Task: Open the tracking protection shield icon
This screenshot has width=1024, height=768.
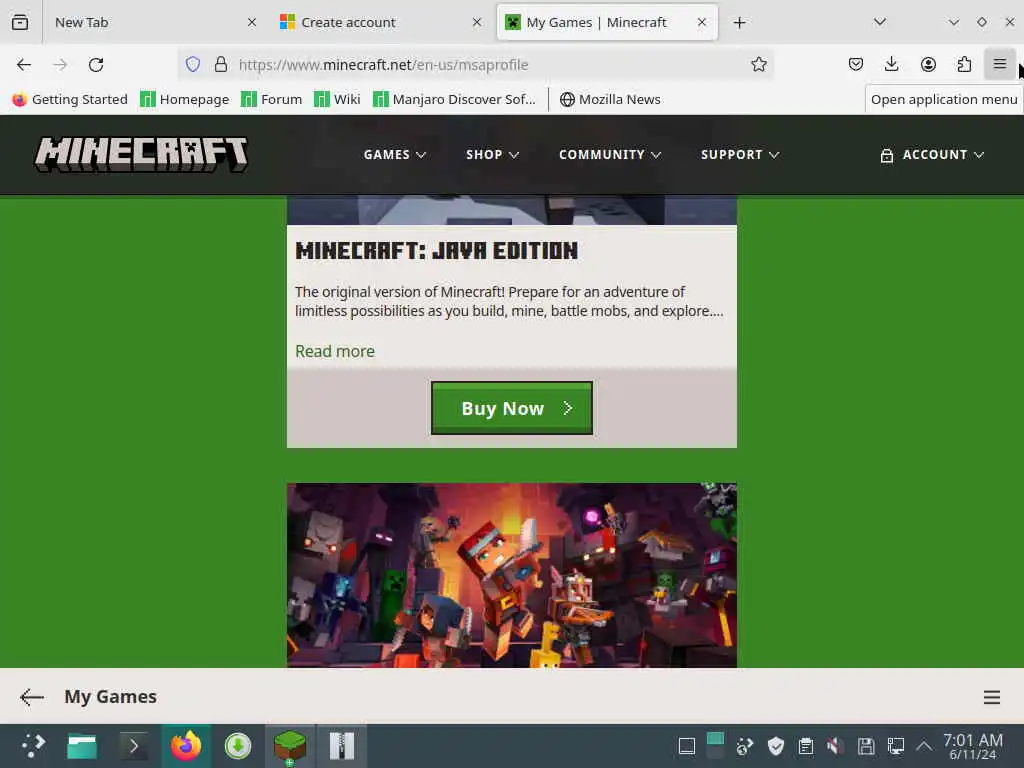Action: 193,64
